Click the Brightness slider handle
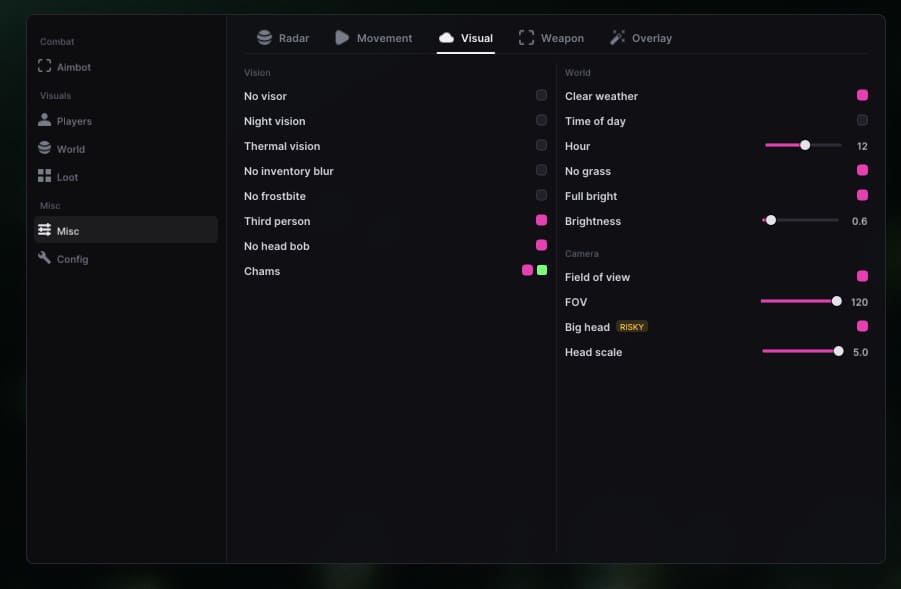Image resolution: width=901 pixels, height=589 pixels. pyautogui.click(x=771, y=220)
